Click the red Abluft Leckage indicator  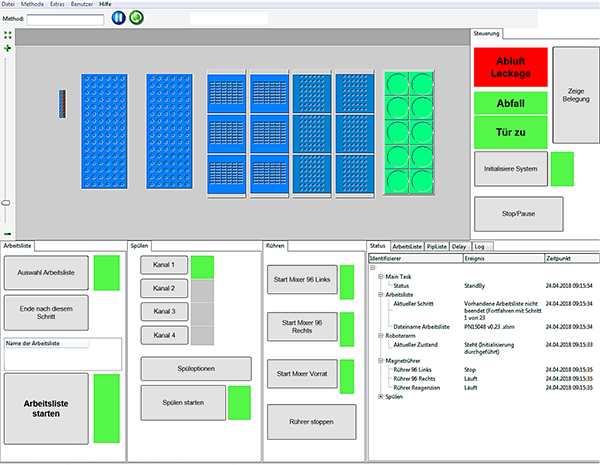510,66
